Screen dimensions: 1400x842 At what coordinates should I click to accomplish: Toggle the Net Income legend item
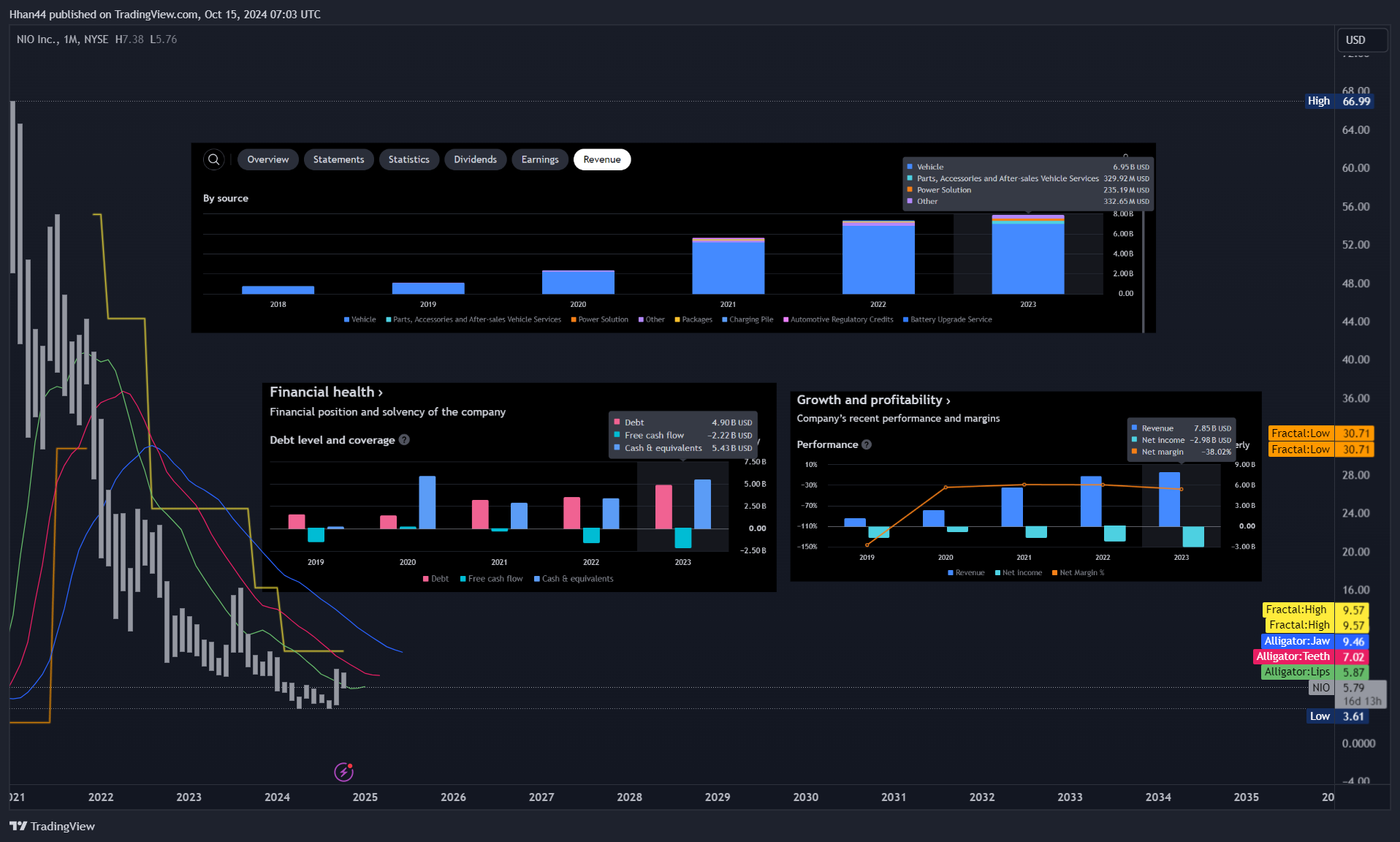1018,573
